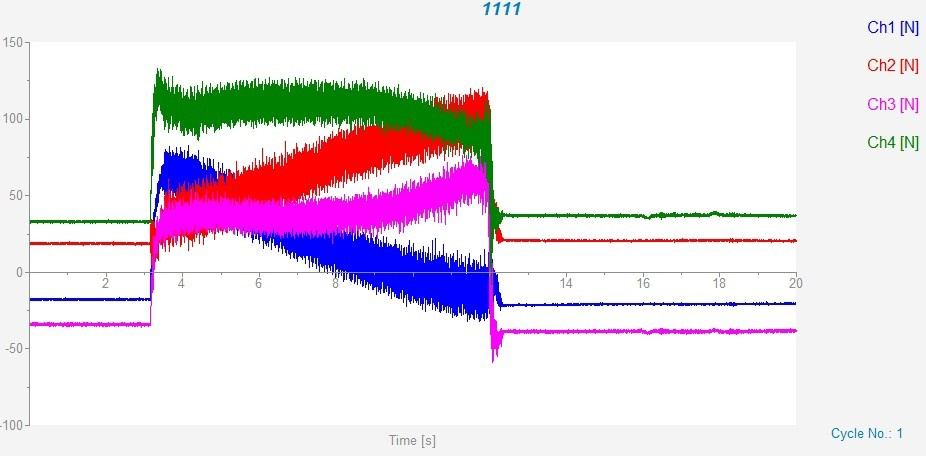Click the Time [s] axis label
This screenshot has width=926, height=456.
pos(412,440)
